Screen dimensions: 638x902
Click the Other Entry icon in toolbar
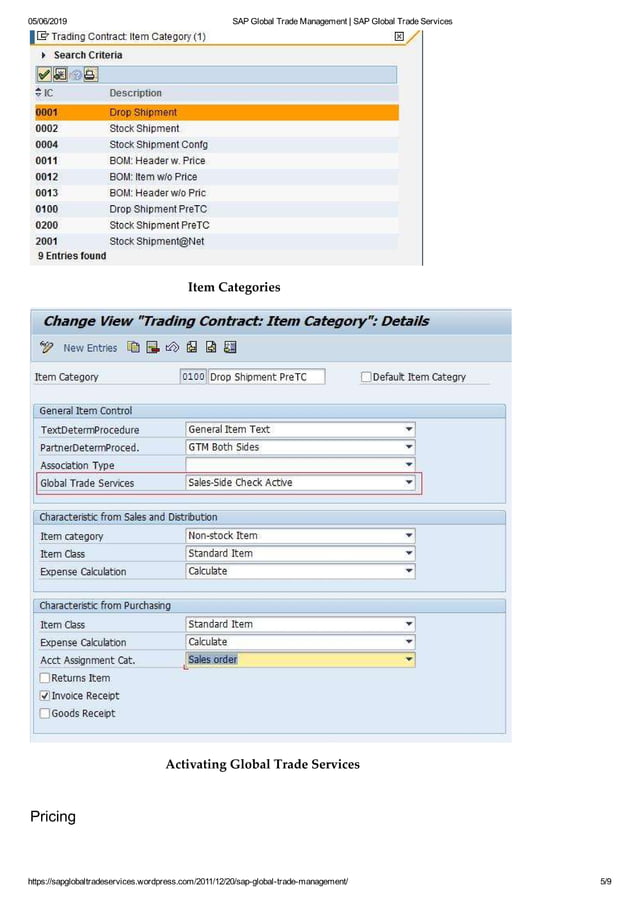230,347
